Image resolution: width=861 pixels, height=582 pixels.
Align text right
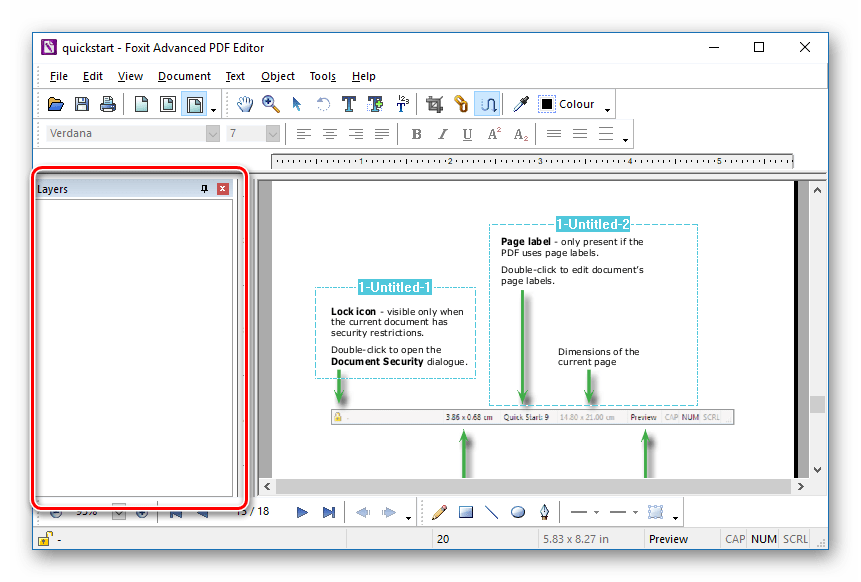pos(356,133)
